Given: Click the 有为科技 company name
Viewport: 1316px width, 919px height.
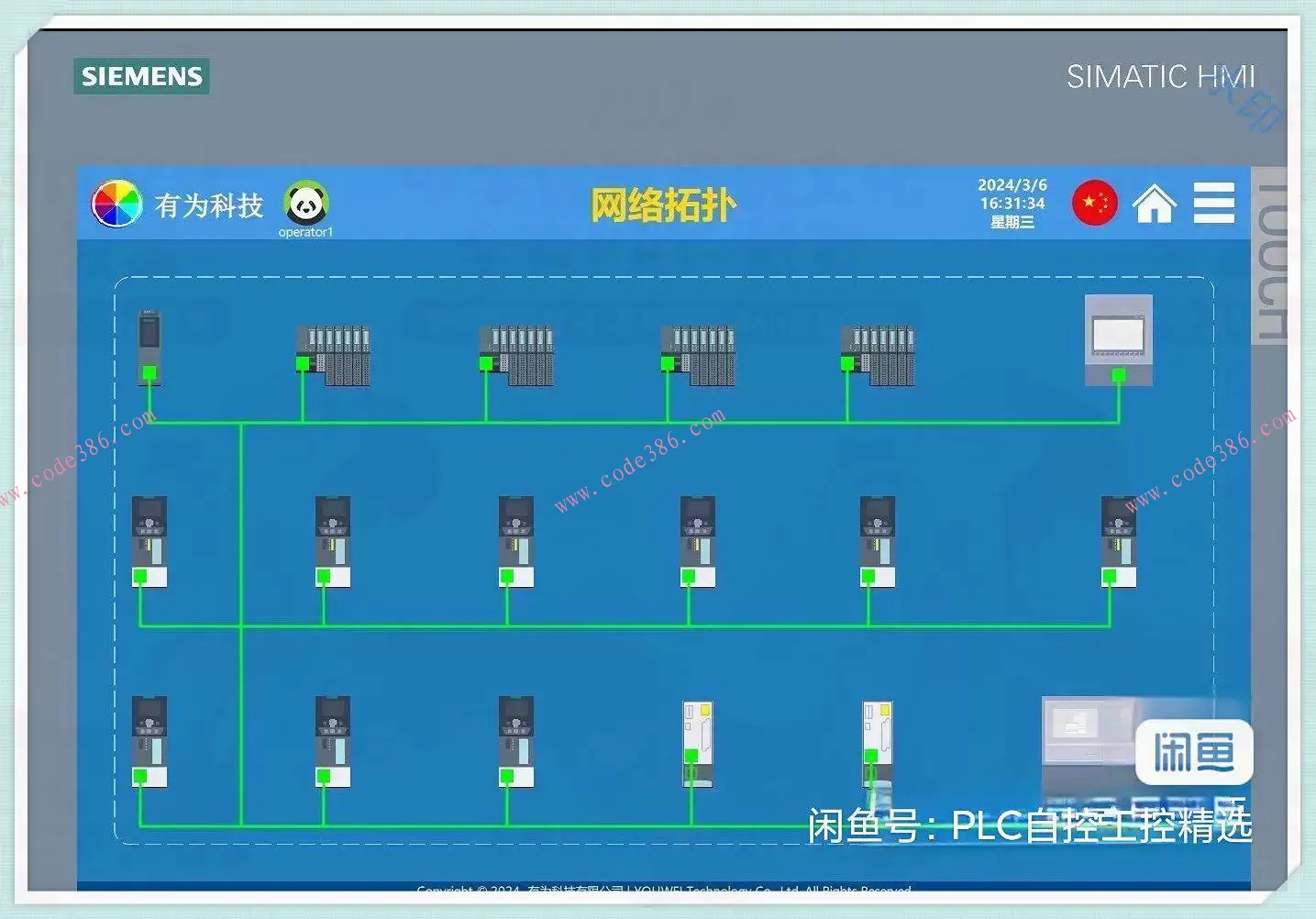Looking at the screenshot, I should point(209,205).
